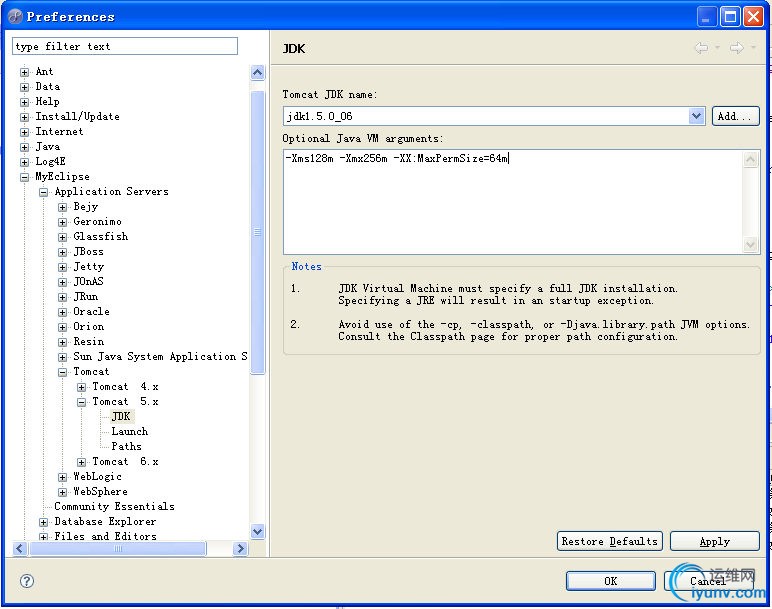Click the Apply button
Viewport: 772px width, 609px height.
click(714, 541)
